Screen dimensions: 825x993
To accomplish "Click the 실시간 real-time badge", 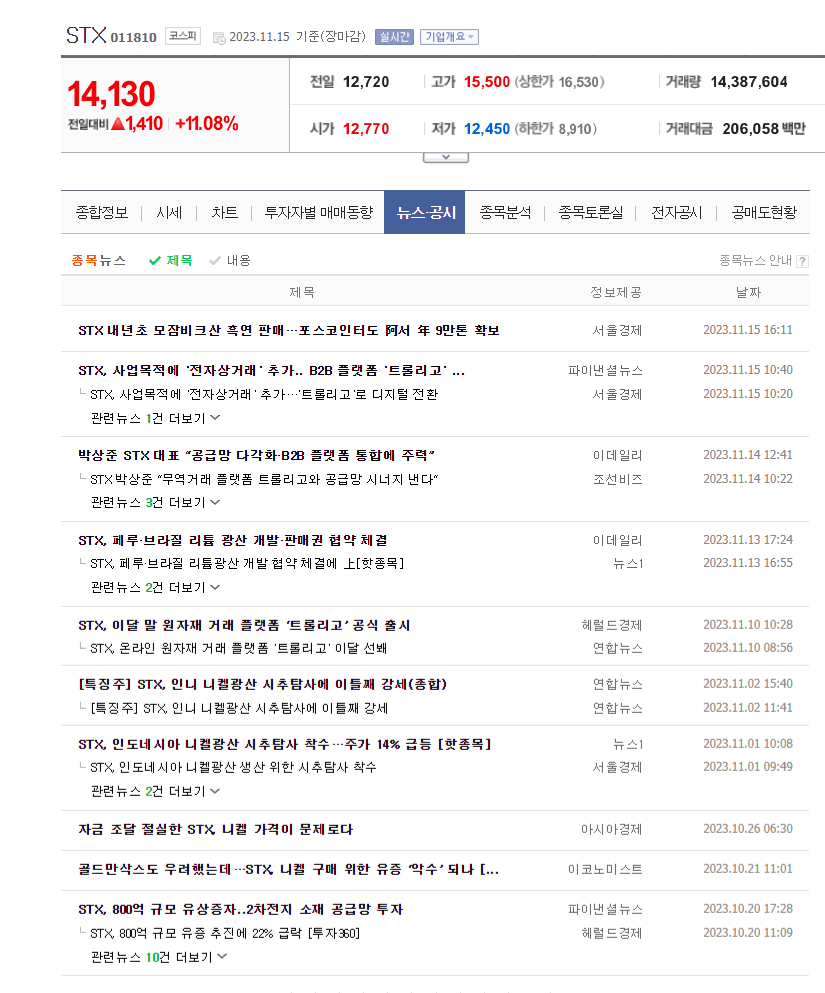I will click(x=394, y=37).
